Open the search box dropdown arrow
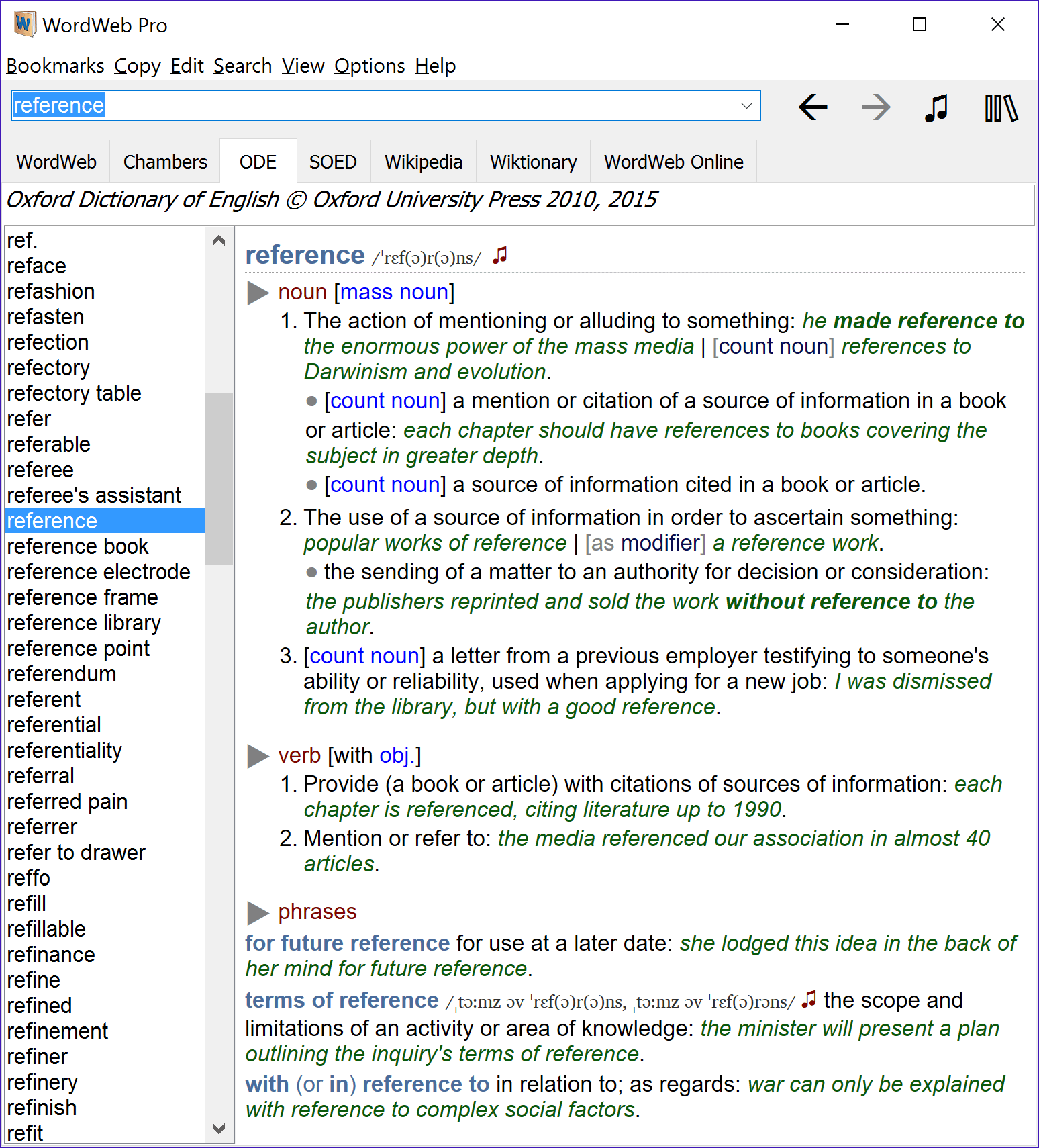The image size is (1039, 1148). (746, 106)
